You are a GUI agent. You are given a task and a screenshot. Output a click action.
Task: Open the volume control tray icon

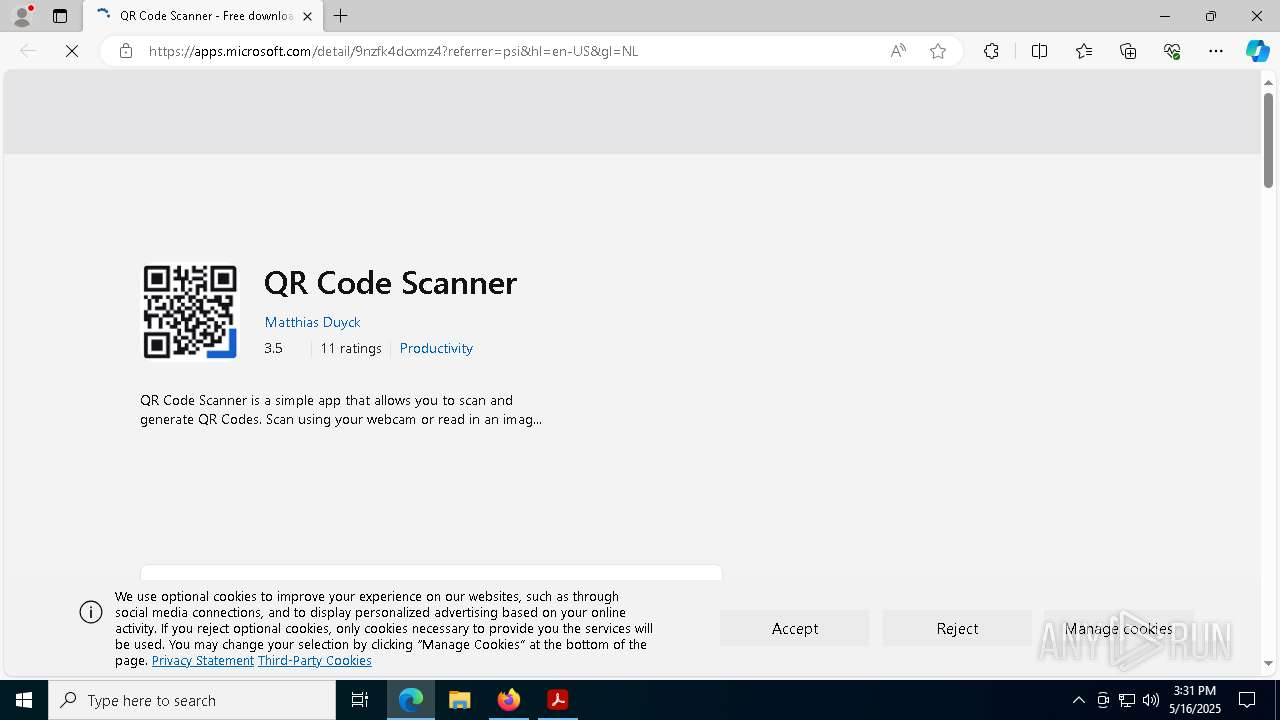coord(1151,700)
